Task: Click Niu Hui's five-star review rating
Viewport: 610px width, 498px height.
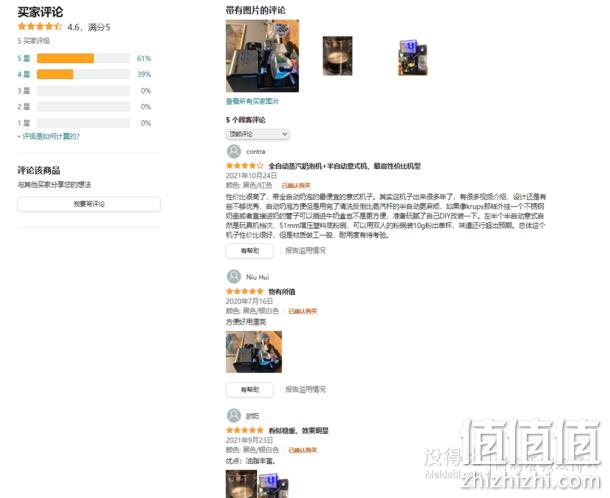Action: 245,291
